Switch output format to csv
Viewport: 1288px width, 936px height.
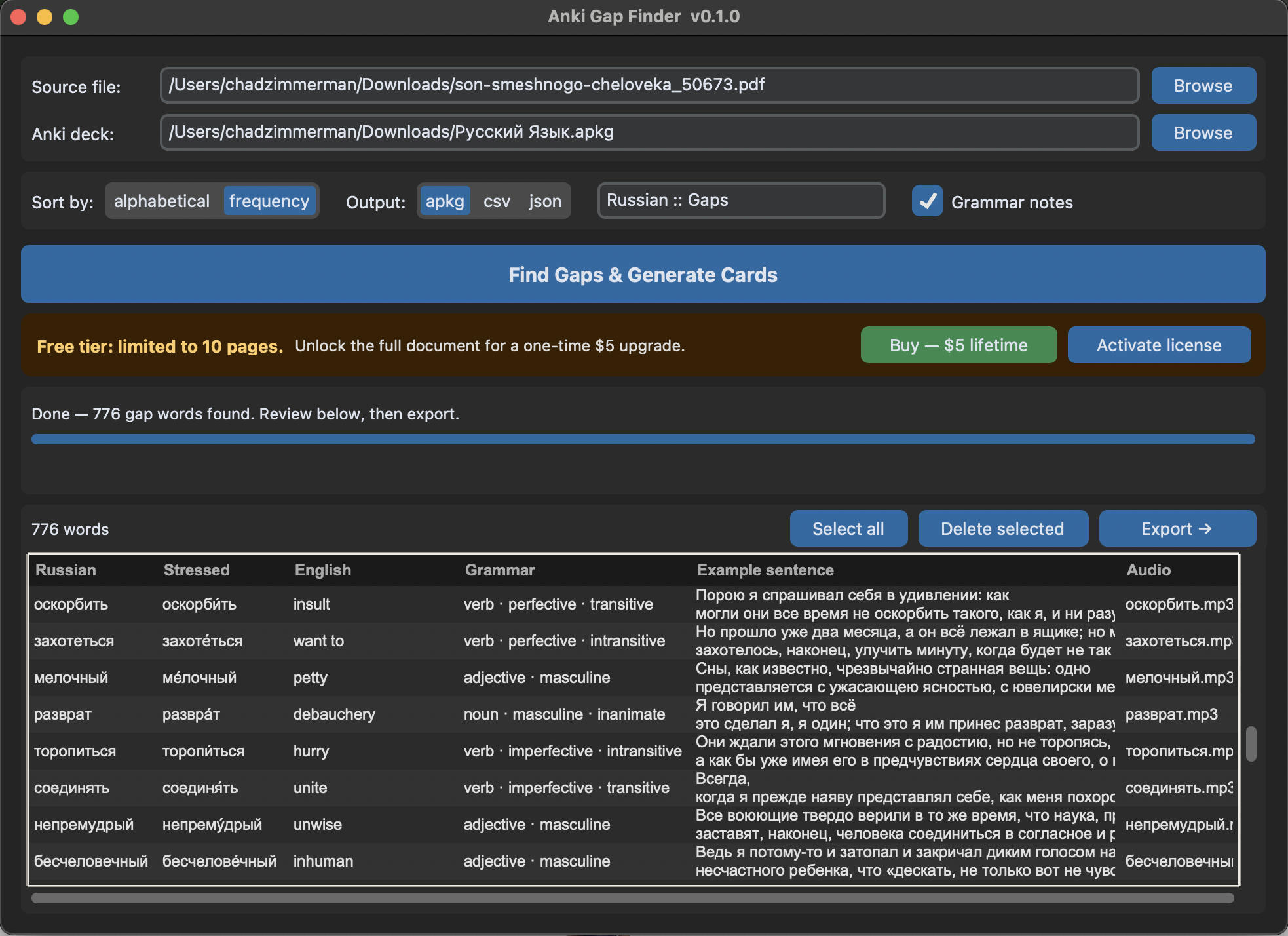pos(497,201)
